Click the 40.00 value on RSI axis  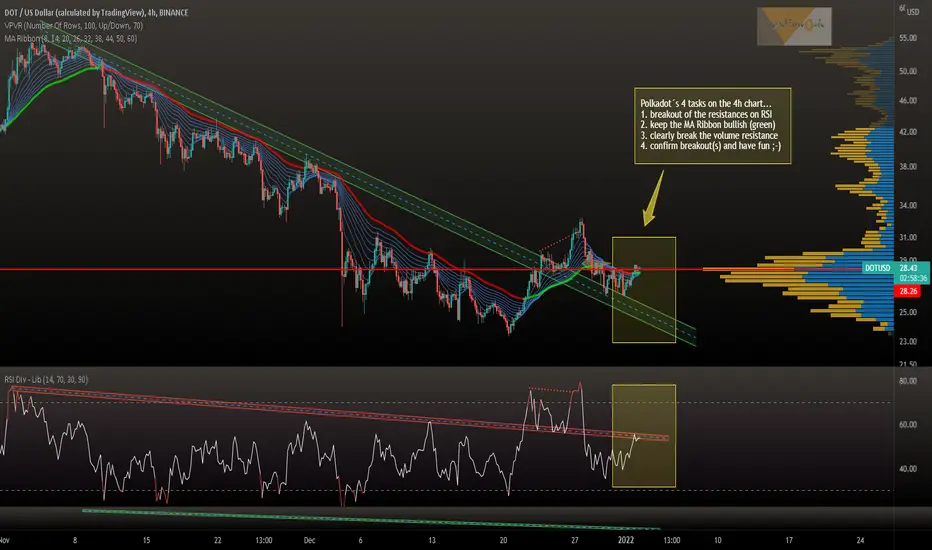pos(908,469)
